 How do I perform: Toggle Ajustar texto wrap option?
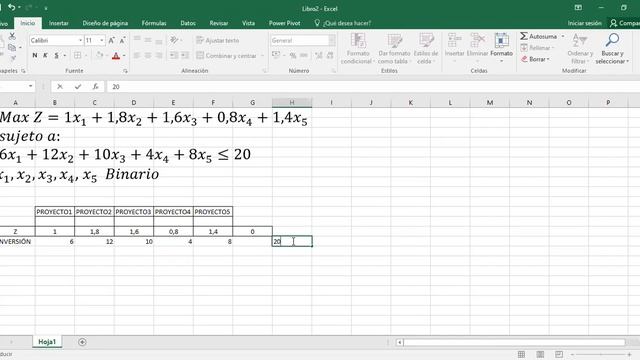pos(218,40)
